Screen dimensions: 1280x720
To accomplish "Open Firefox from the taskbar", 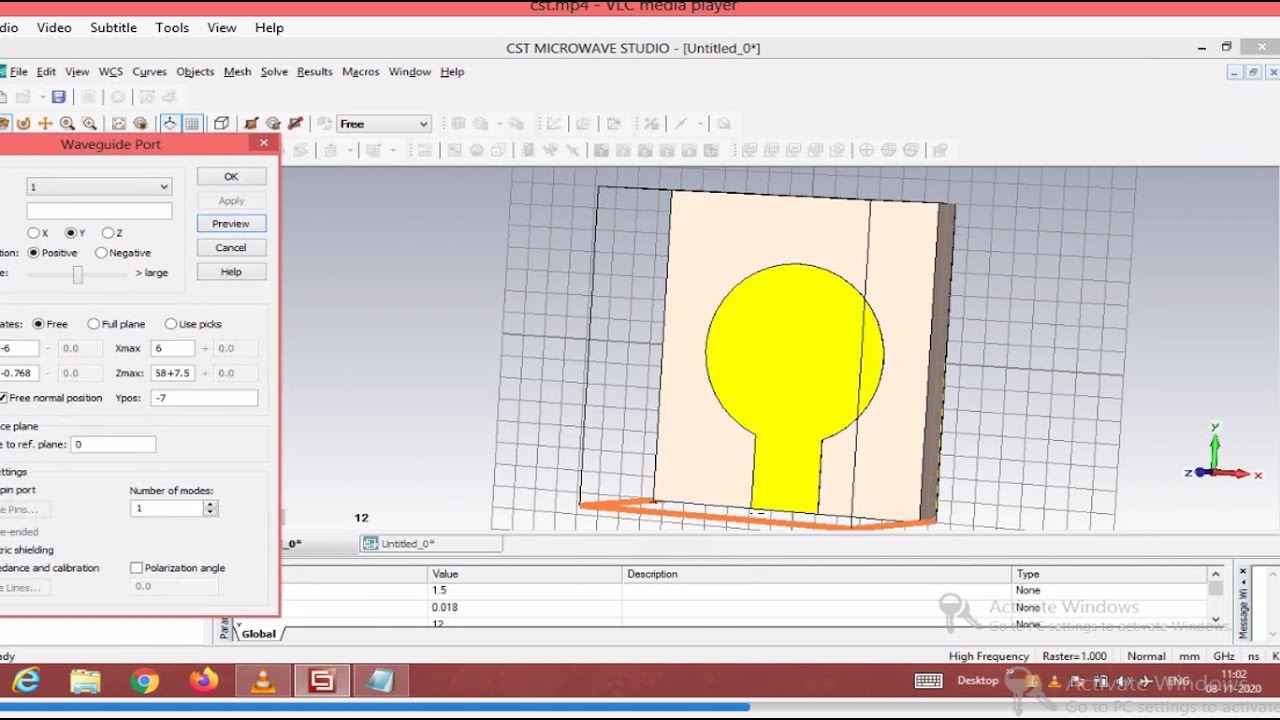I will pyautogui.click(x=204, y=681).
